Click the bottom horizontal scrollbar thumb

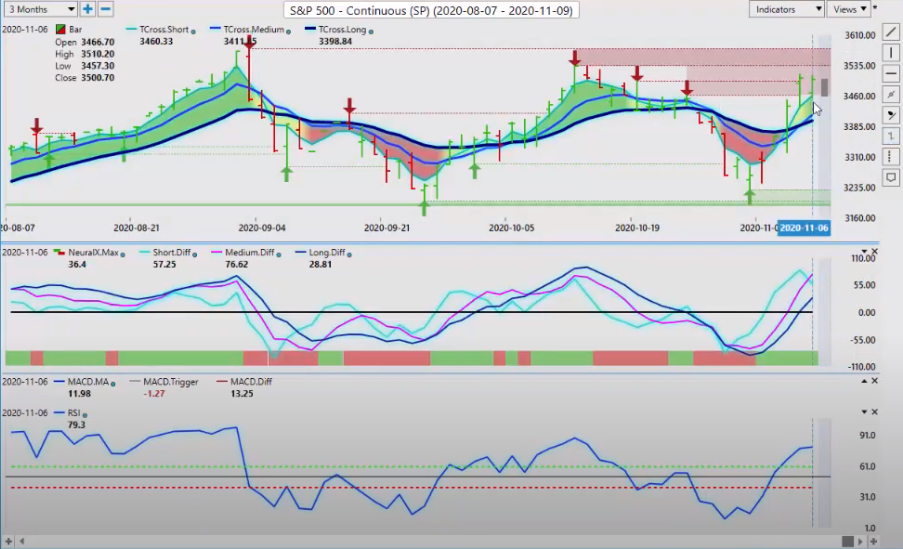(848, 542)
